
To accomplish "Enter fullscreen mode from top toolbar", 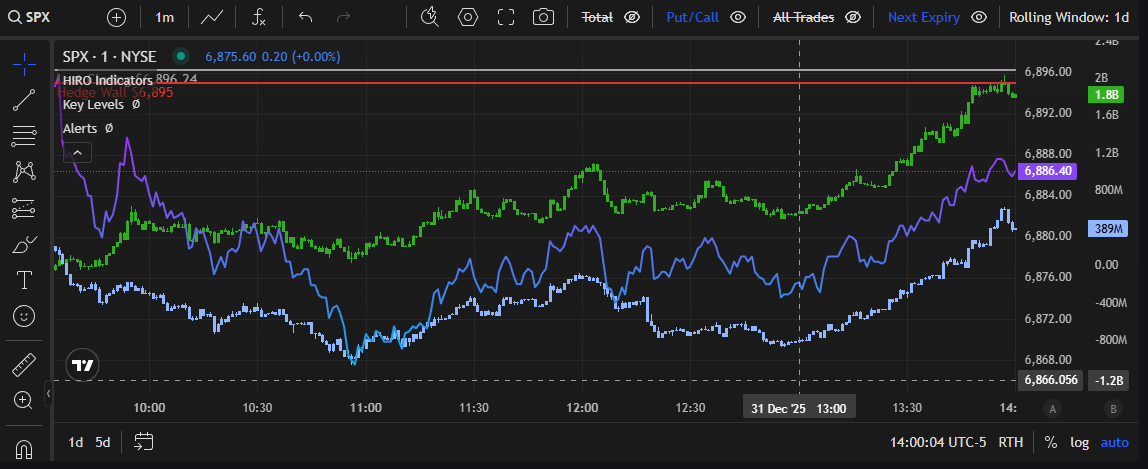I will click(x=505, y=17).
